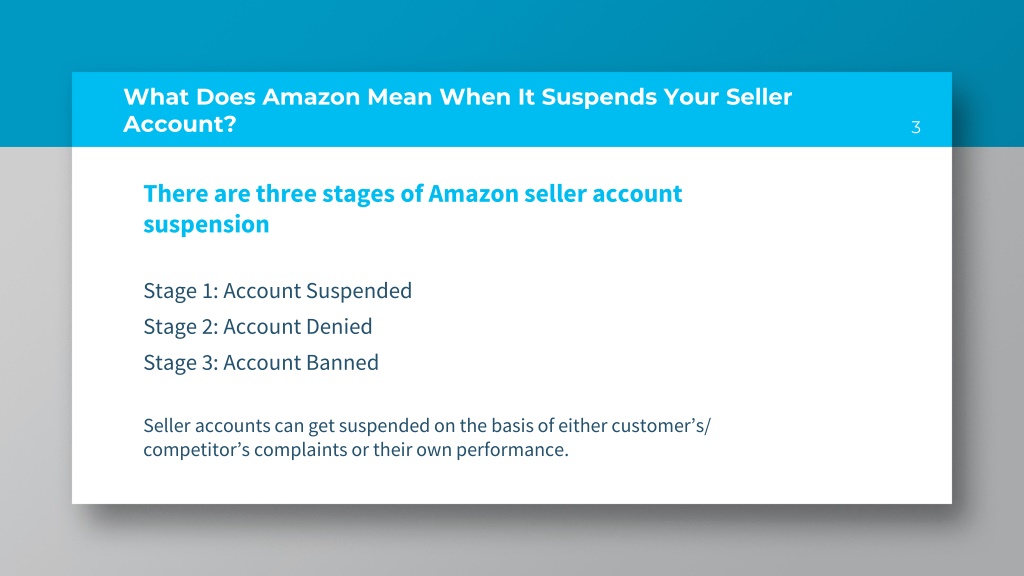Viewport: 1024px width, 576px height.
Task: Click "Amazon" in the slide title
Action: pos(311,97)
